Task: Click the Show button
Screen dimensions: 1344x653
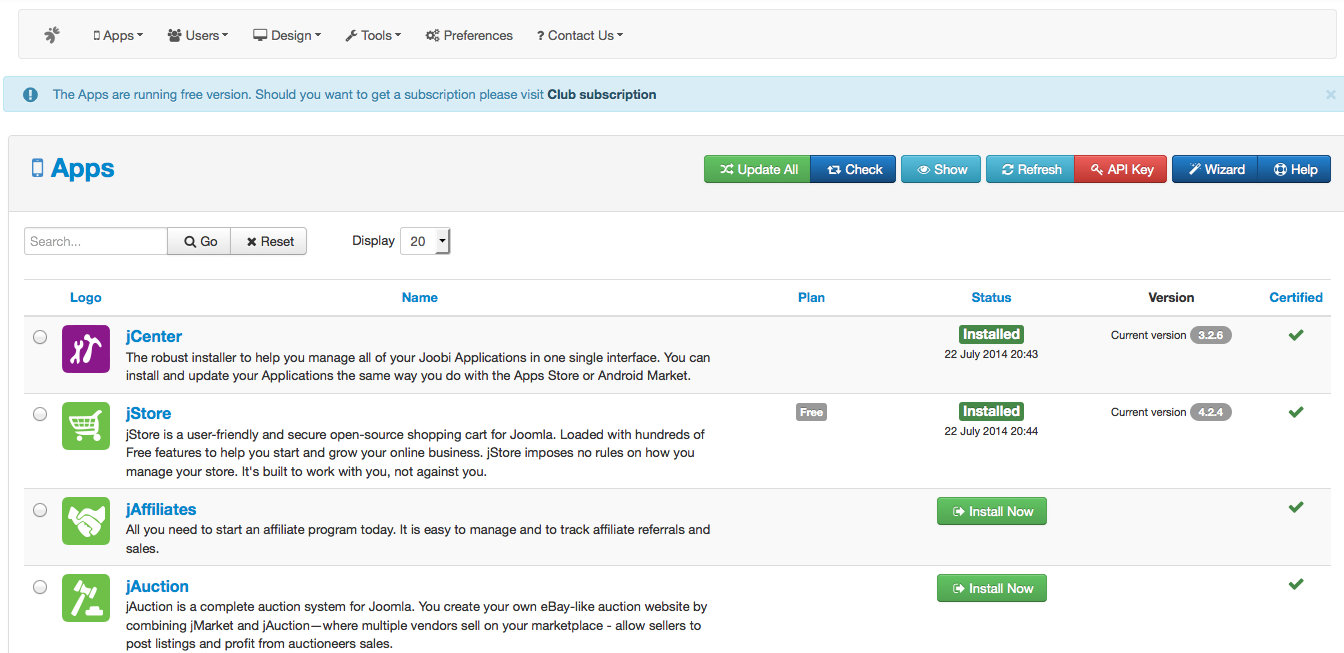Action: coord(941,169)
